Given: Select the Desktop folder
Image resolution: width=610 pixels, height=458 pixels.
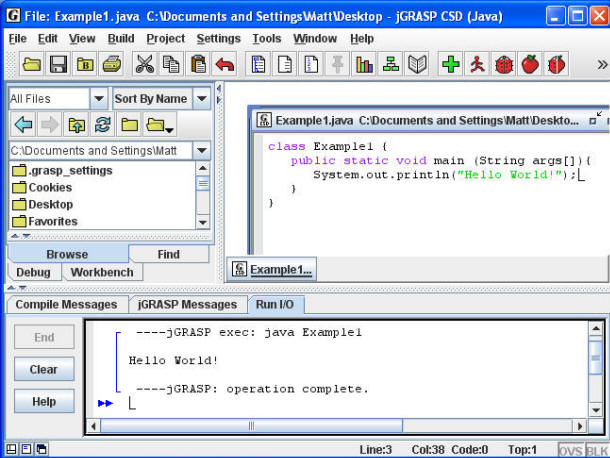Looking at the screenshot, I should 43,204.
